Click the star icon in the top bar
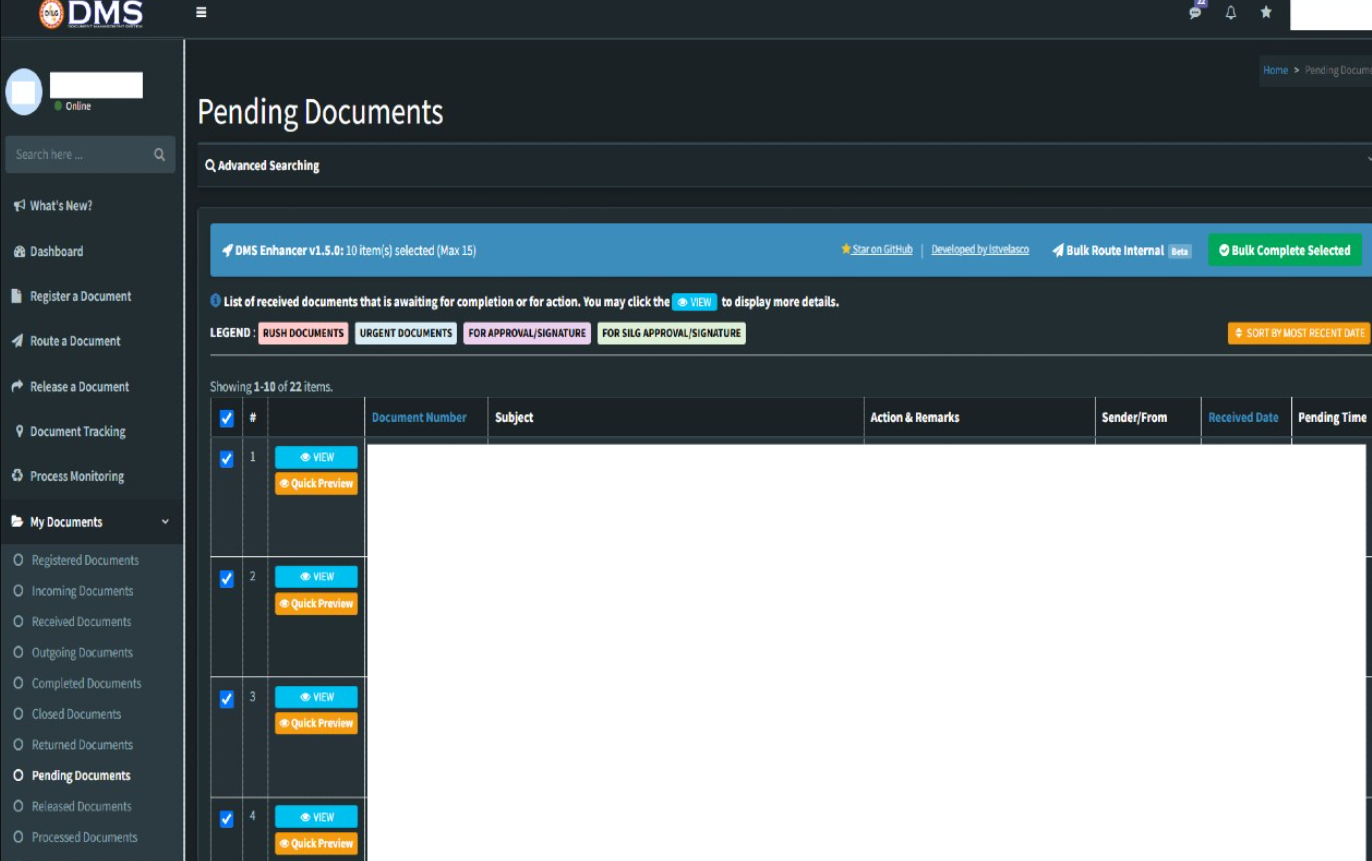 [x=1266, y=12]
